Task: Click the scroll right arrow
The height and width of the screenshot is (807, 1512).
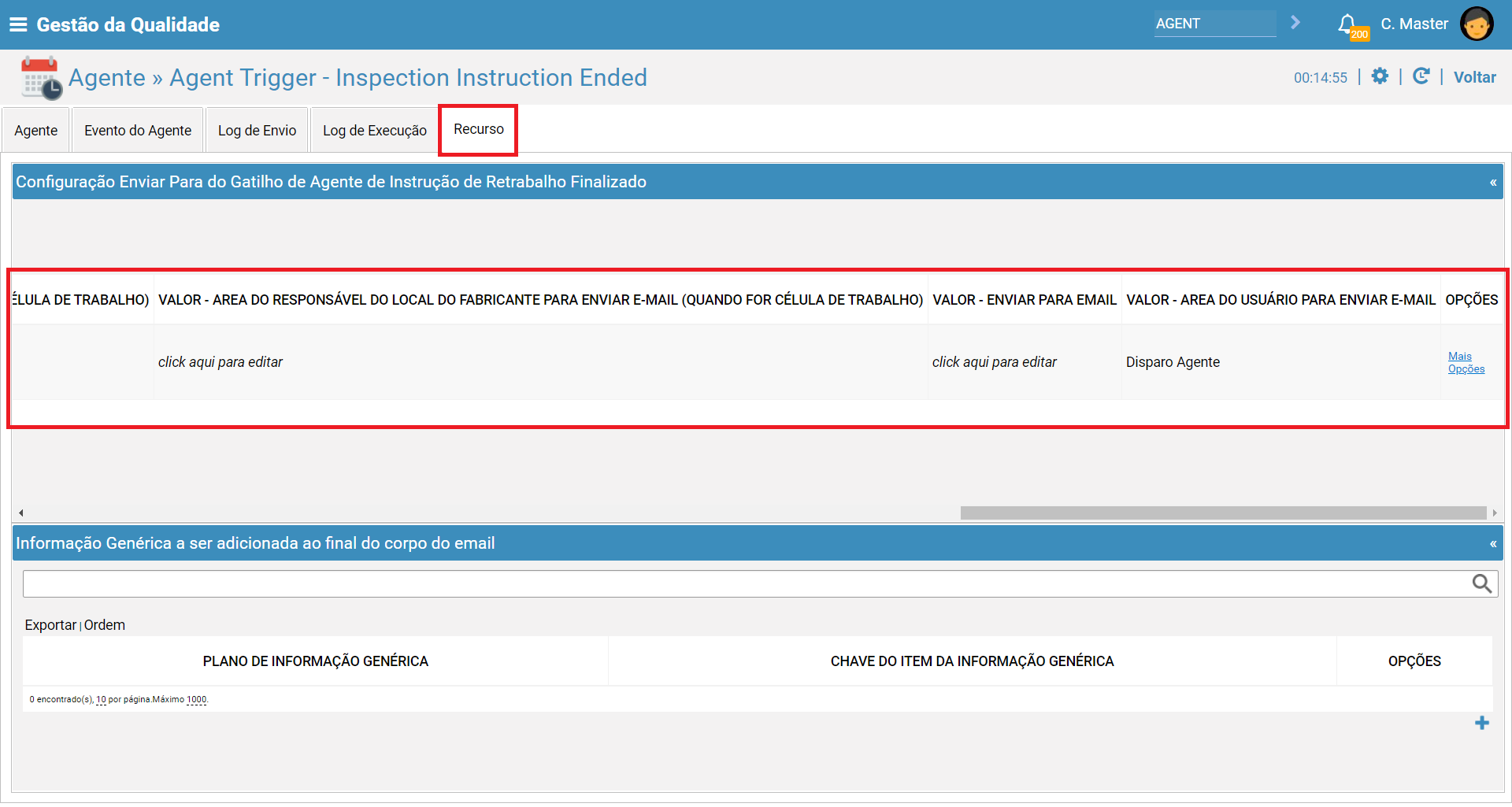Action: pos(1495,513)
